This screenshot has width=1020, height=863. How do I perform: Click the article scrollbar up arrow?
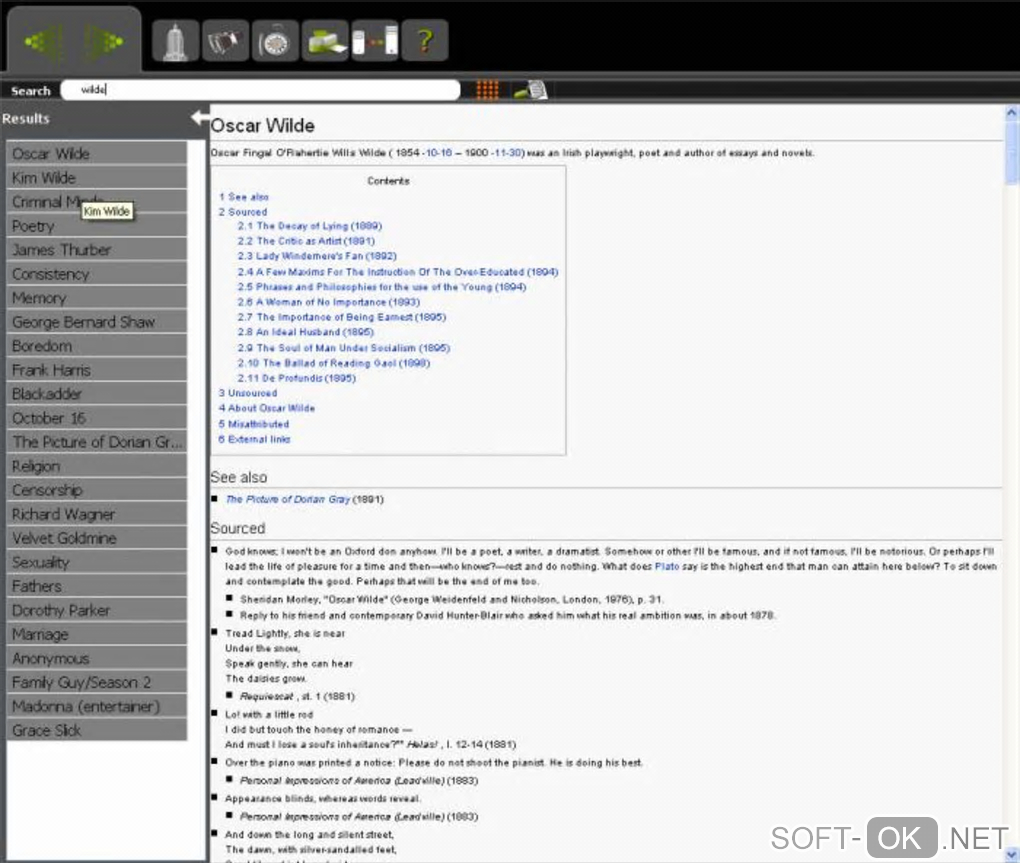point(1012,113)
